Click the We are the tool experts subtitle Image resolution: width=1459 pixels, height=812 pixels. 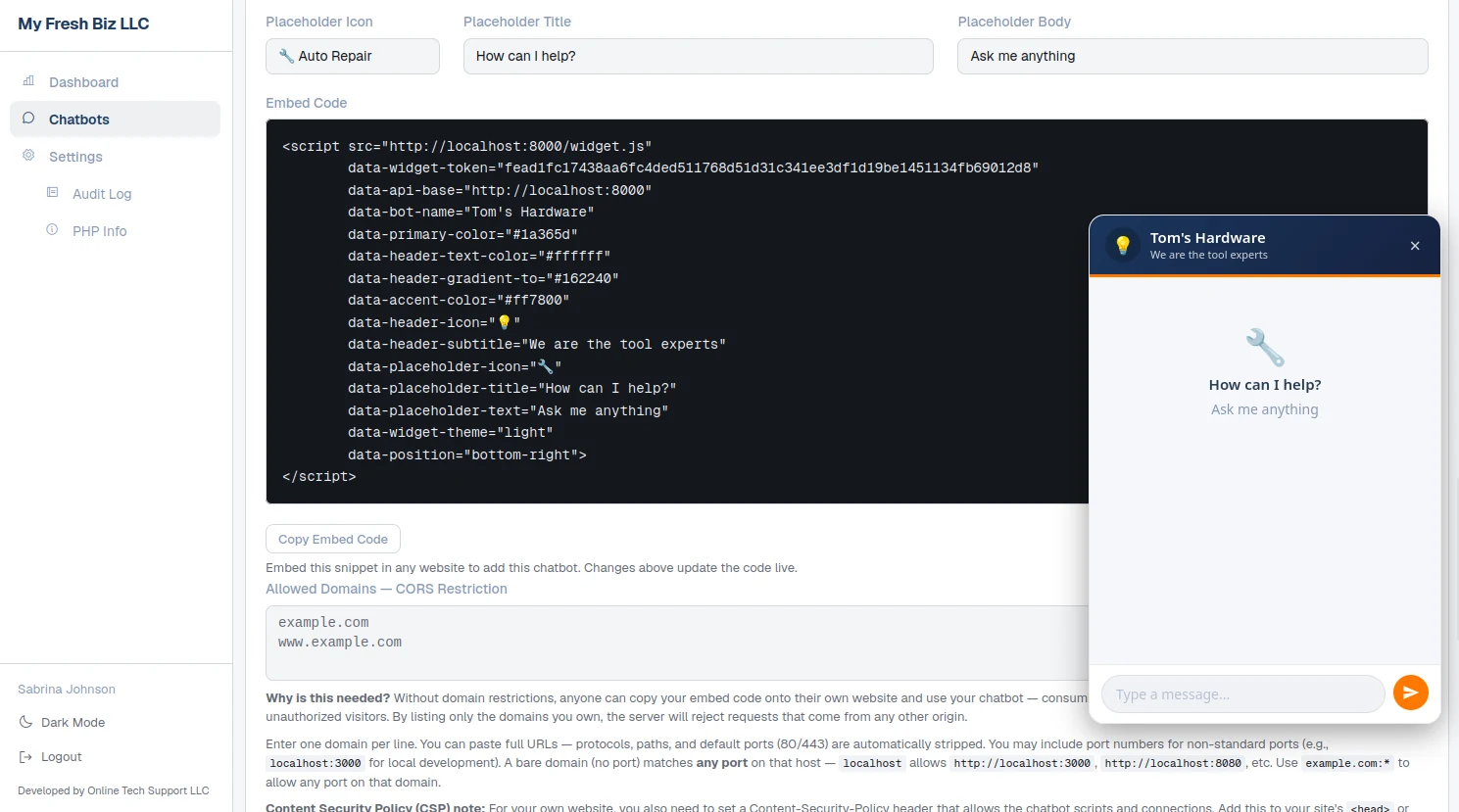1208,255
